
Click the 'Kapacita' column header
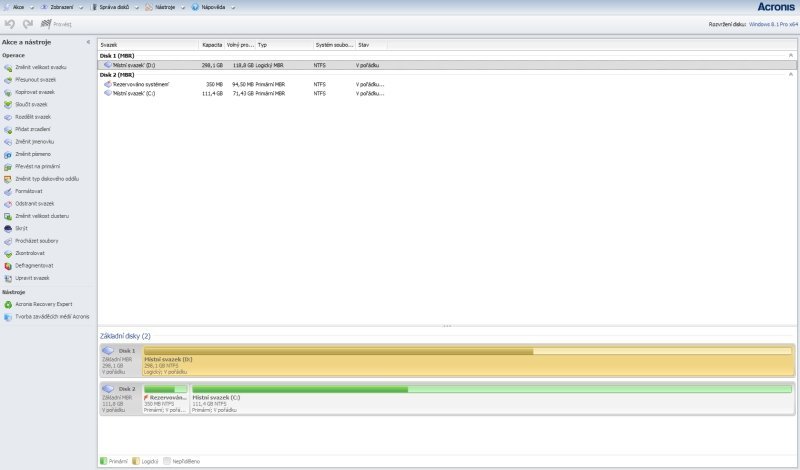[x=212, y=45]
